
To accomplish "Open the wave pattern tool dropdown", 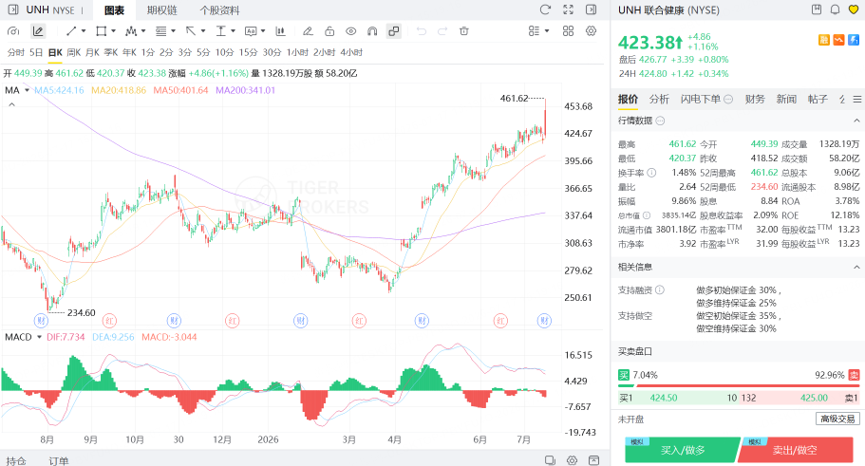I will tap(143, 31).
